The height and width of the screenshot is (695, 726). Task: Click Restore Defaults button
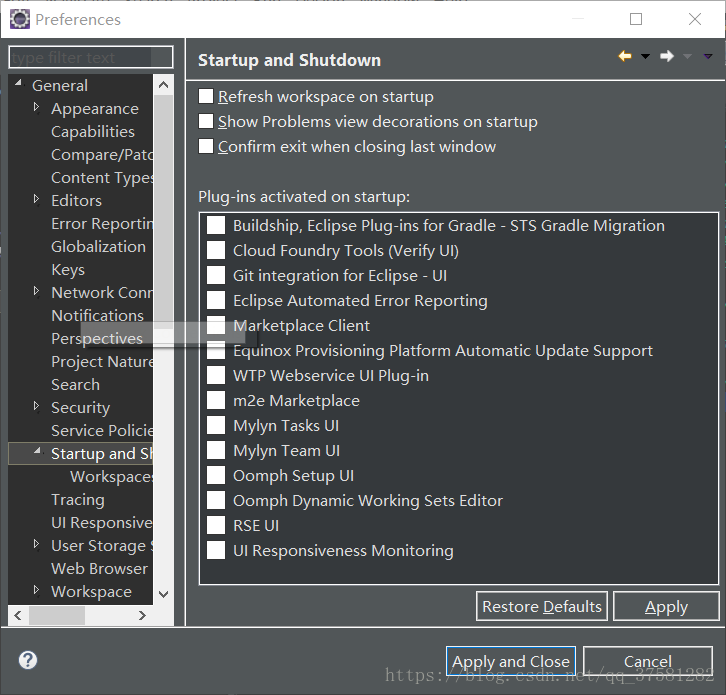coord(542,606)
